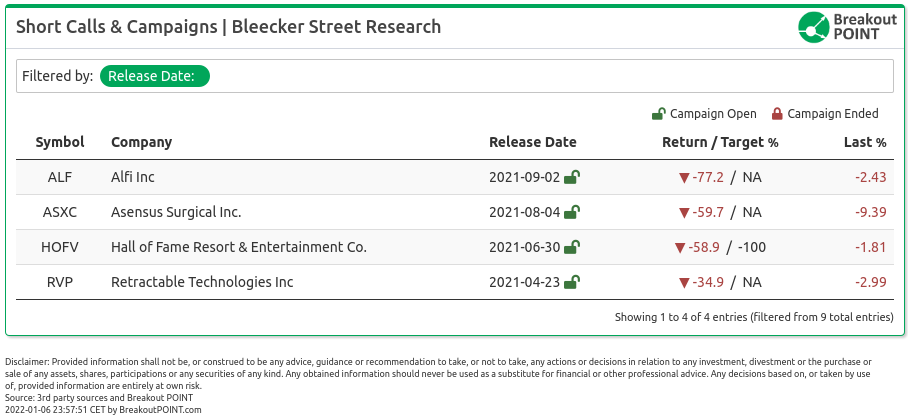
Task: Click the red down triangle beside -58.9
Action: click(x=680, y=248)
